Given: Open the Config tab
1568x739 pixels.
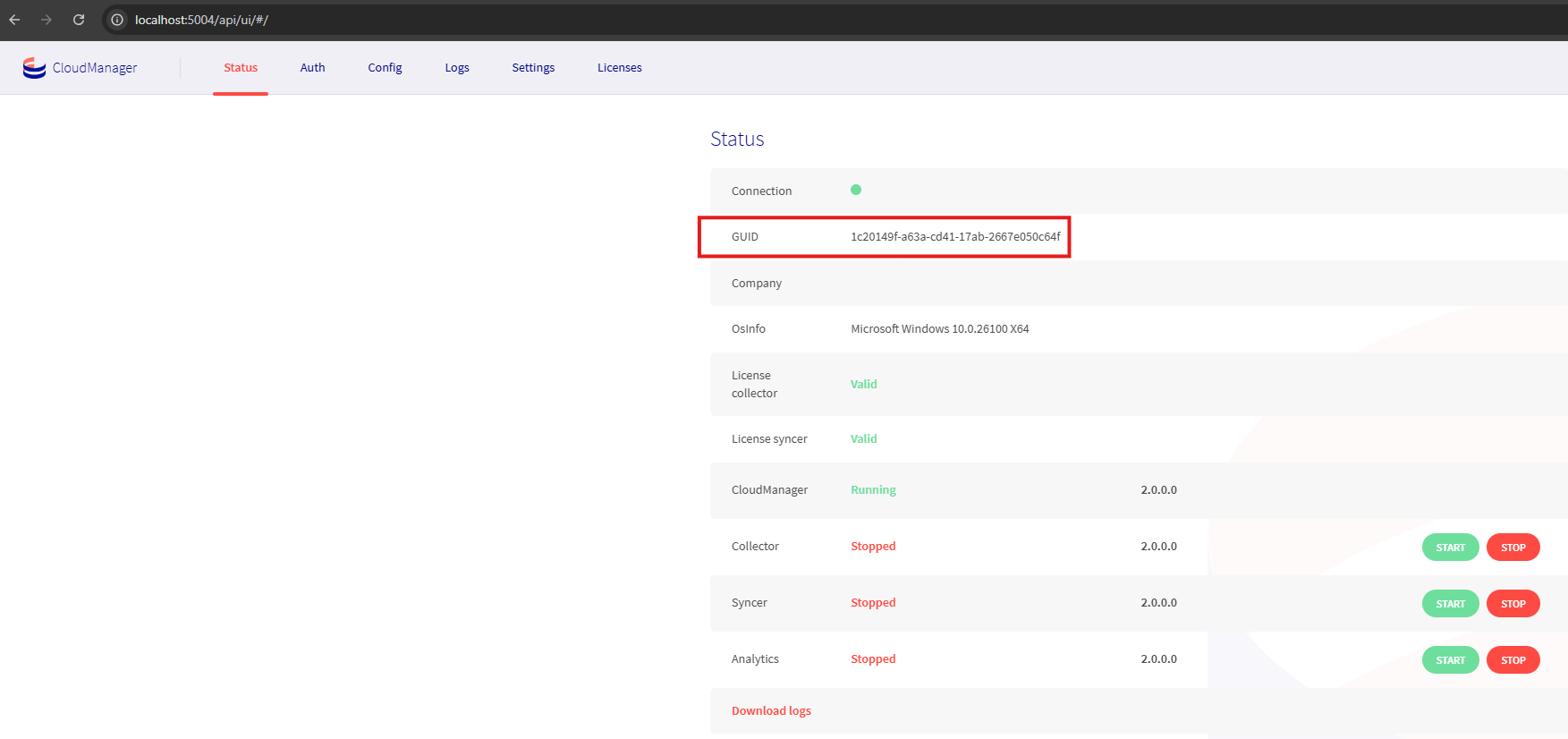Looking at the screenshot, I should [385, 68].
